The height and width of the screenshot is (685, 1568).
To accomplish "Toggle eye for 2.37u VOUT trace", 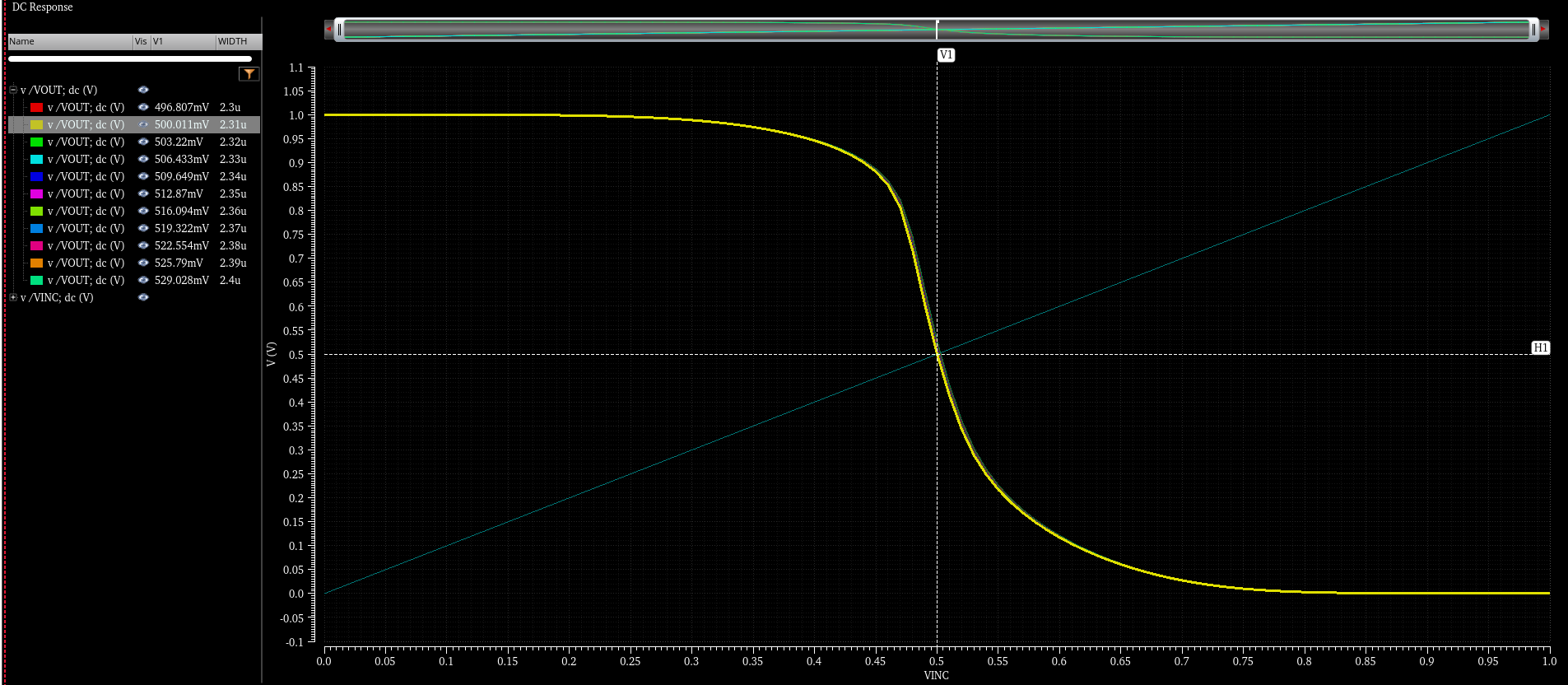I will point(143,228).
